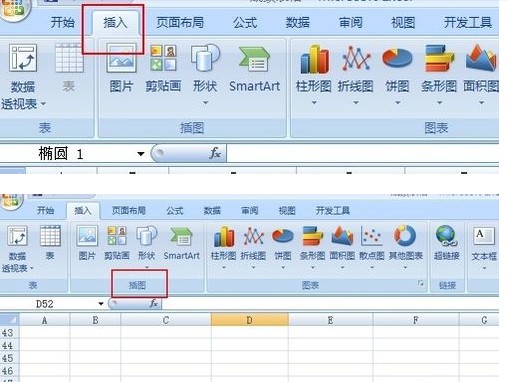Click the 折线图 icon in the lower ribbon

pos(253,236)
